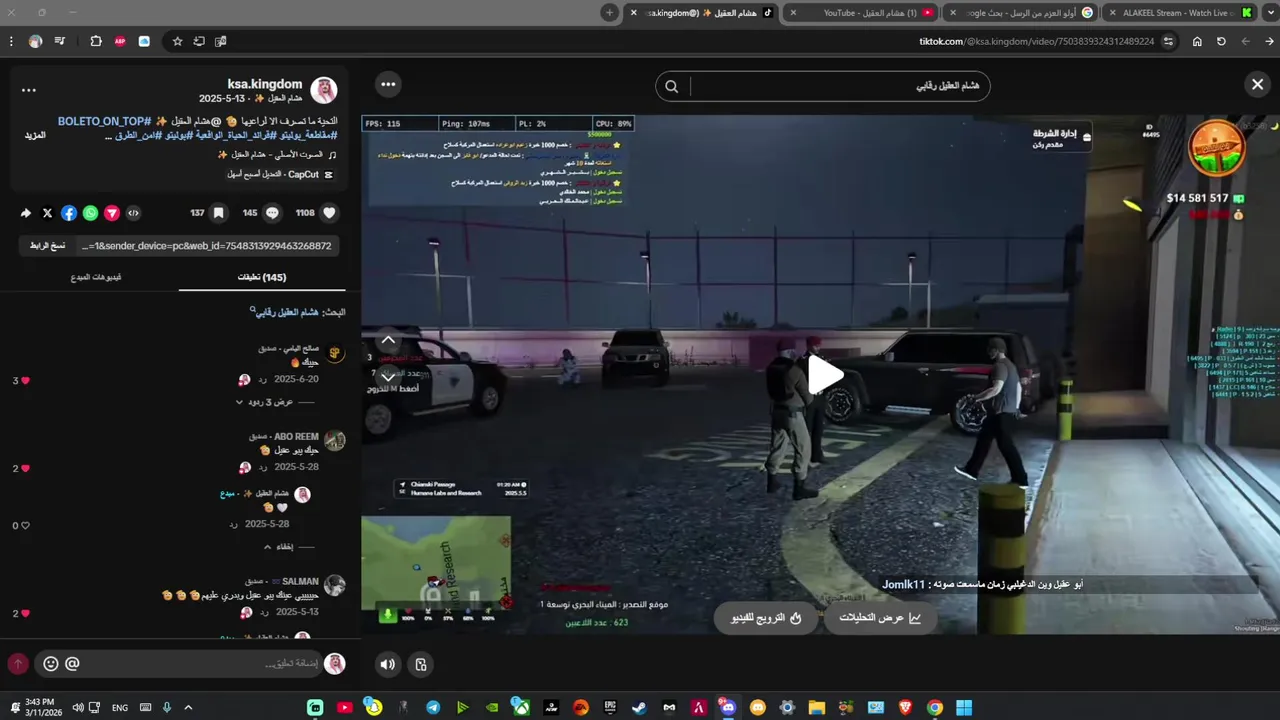Expand the caption with المزيد
Viewport: 1280px width, 720px height.
pyautogui.click(x=36, y=135)
